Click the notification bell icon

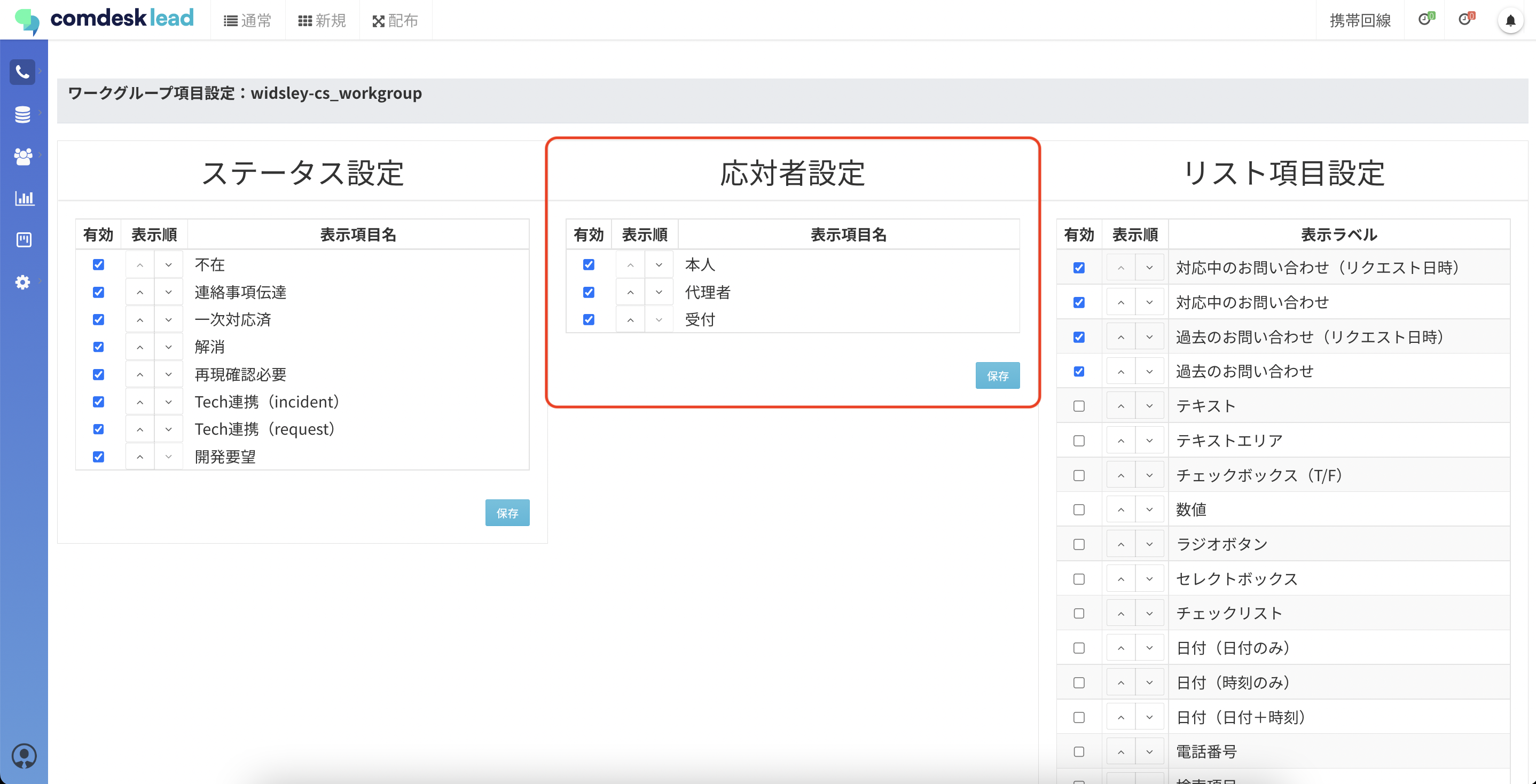pyautogui.click(x=1510, y=21)
